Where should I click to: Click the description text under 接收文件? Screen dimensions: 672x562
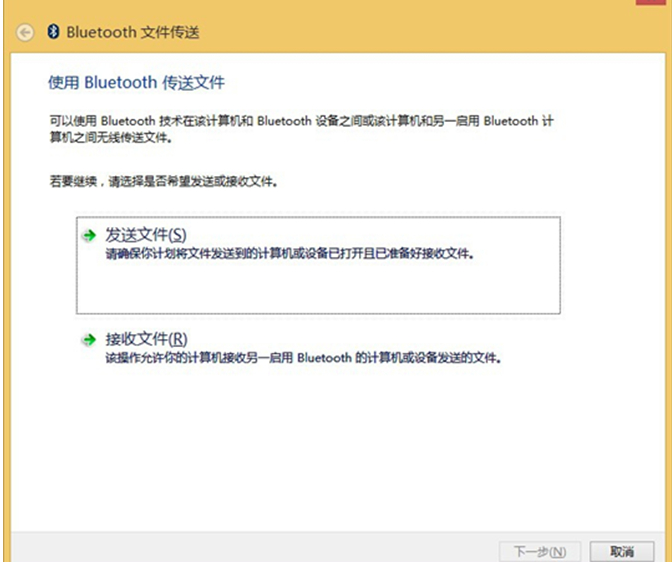tap(302, 357)
